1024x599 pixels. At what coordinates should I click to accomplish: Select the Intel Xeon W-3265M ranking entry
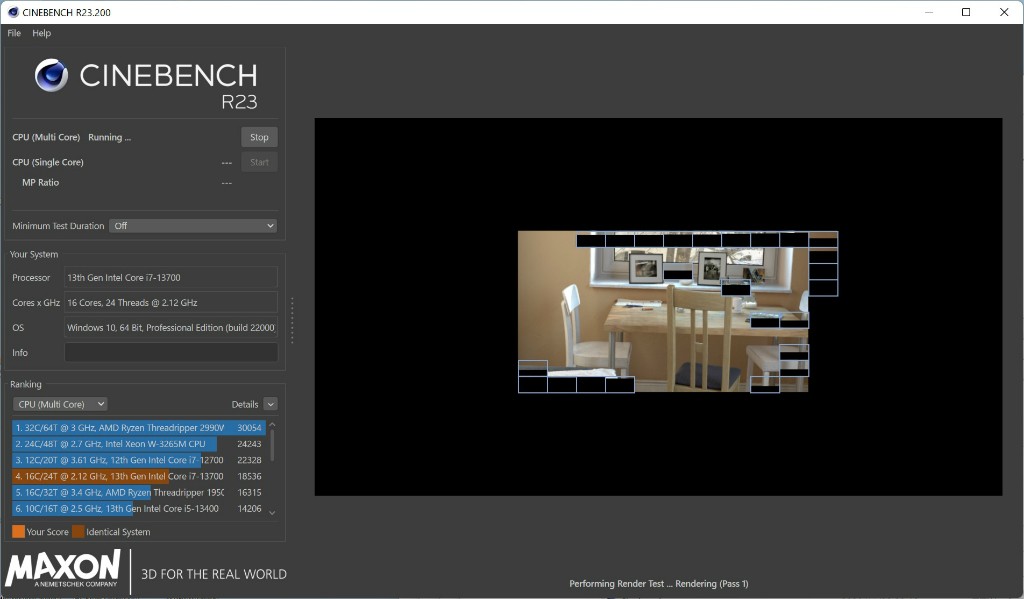[138, 444]
